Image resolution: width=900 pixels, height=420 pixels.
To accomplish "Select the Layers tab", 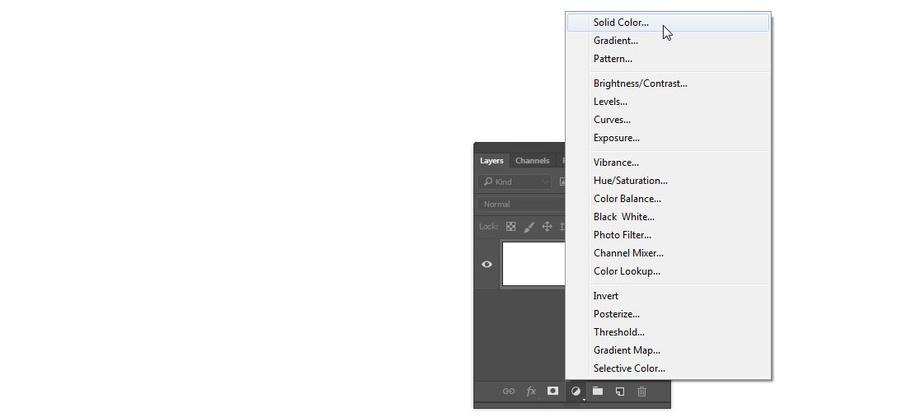I will click(x=492, y=161).
